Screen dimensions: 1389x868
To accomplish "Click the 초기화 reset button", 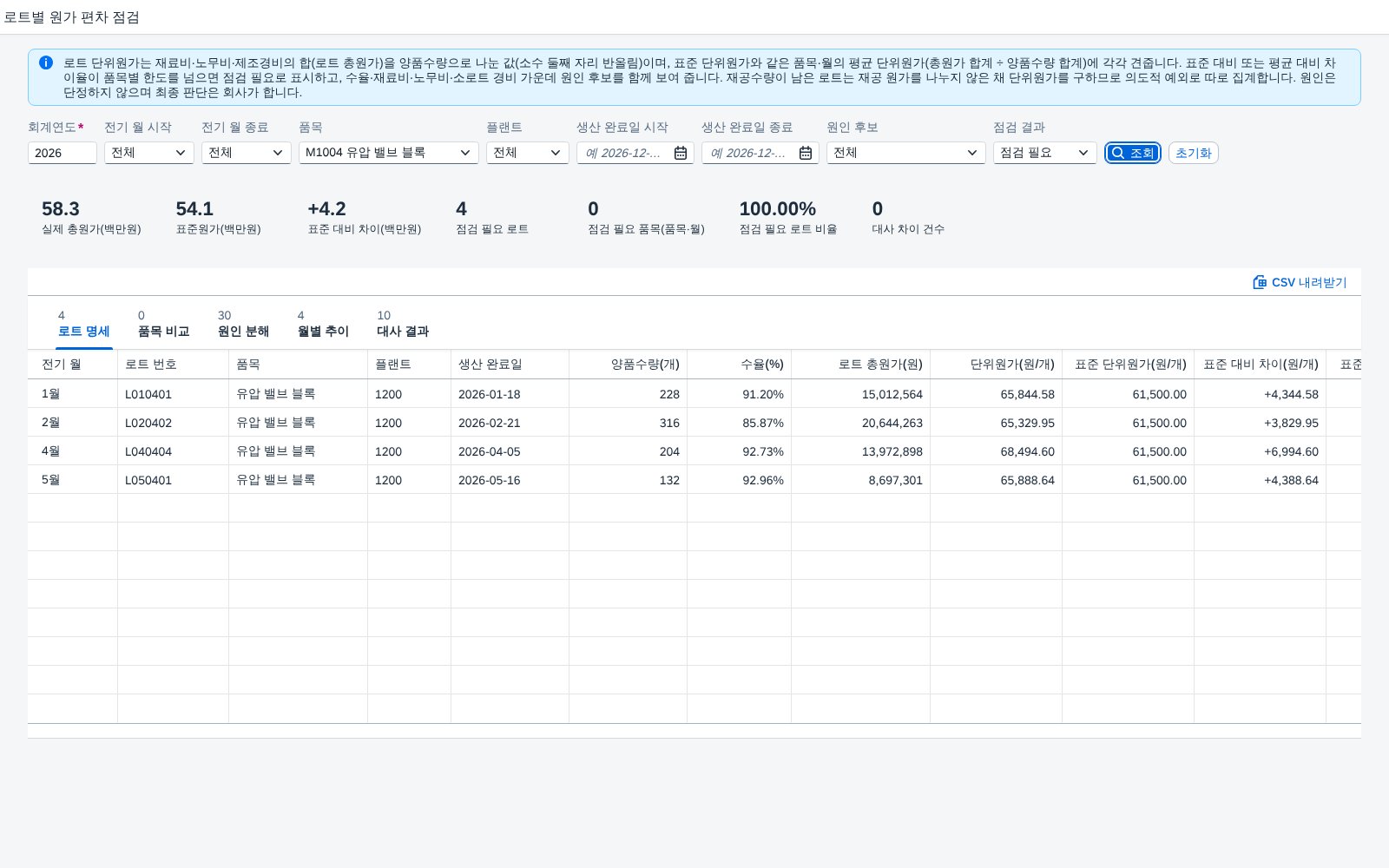I will tap(1193, 153).
